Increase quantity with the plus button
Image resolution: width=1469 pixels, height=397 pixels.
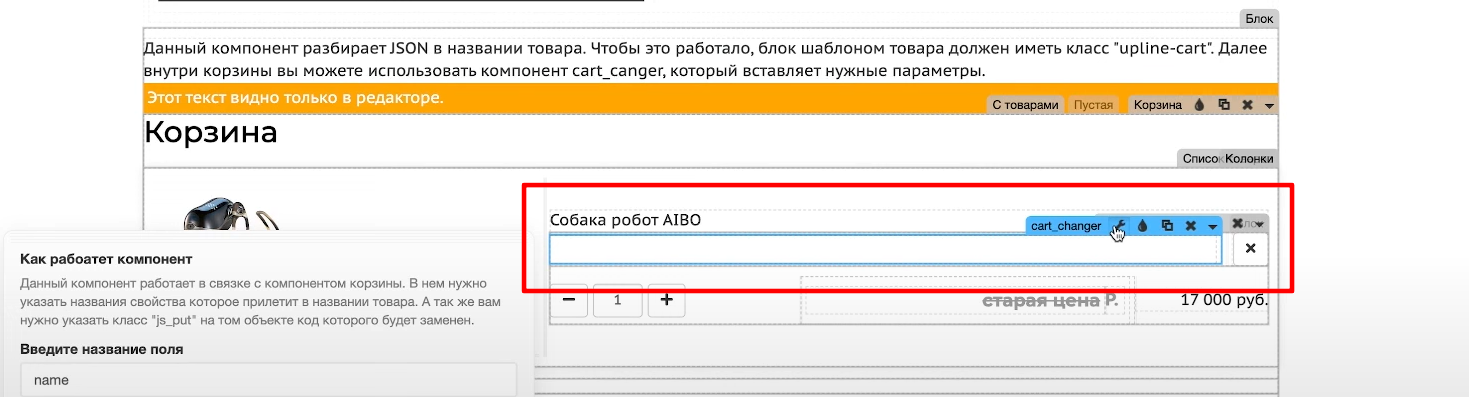click(x=666, y=300)
